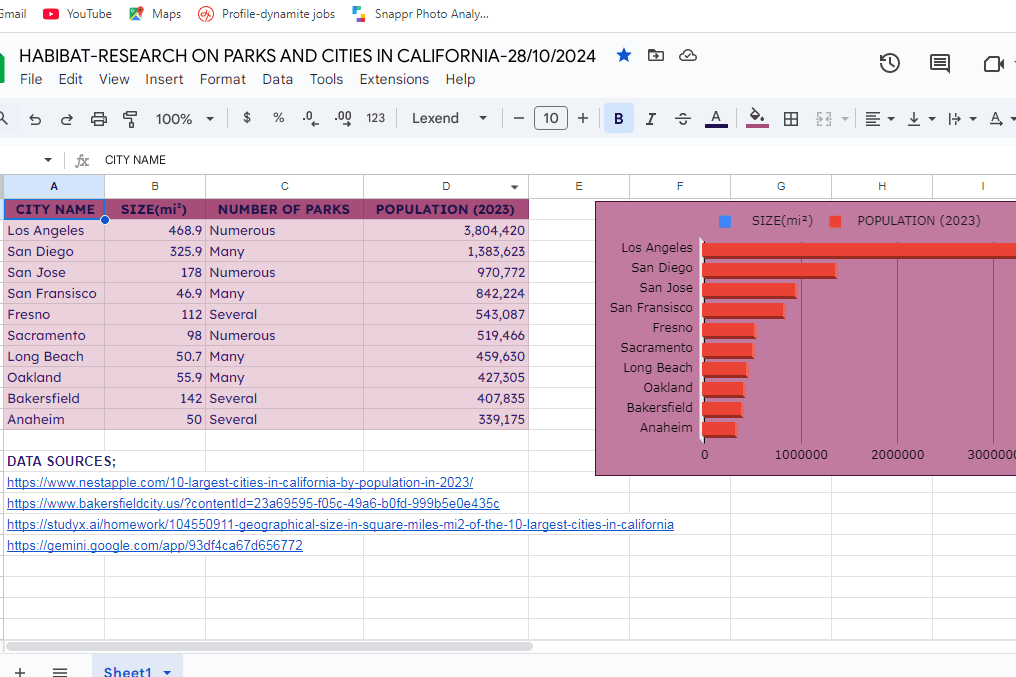Move document using folder icon
Image resolution: width=1016 pixels, height=677 pixels.
click(x=656, y=56)
